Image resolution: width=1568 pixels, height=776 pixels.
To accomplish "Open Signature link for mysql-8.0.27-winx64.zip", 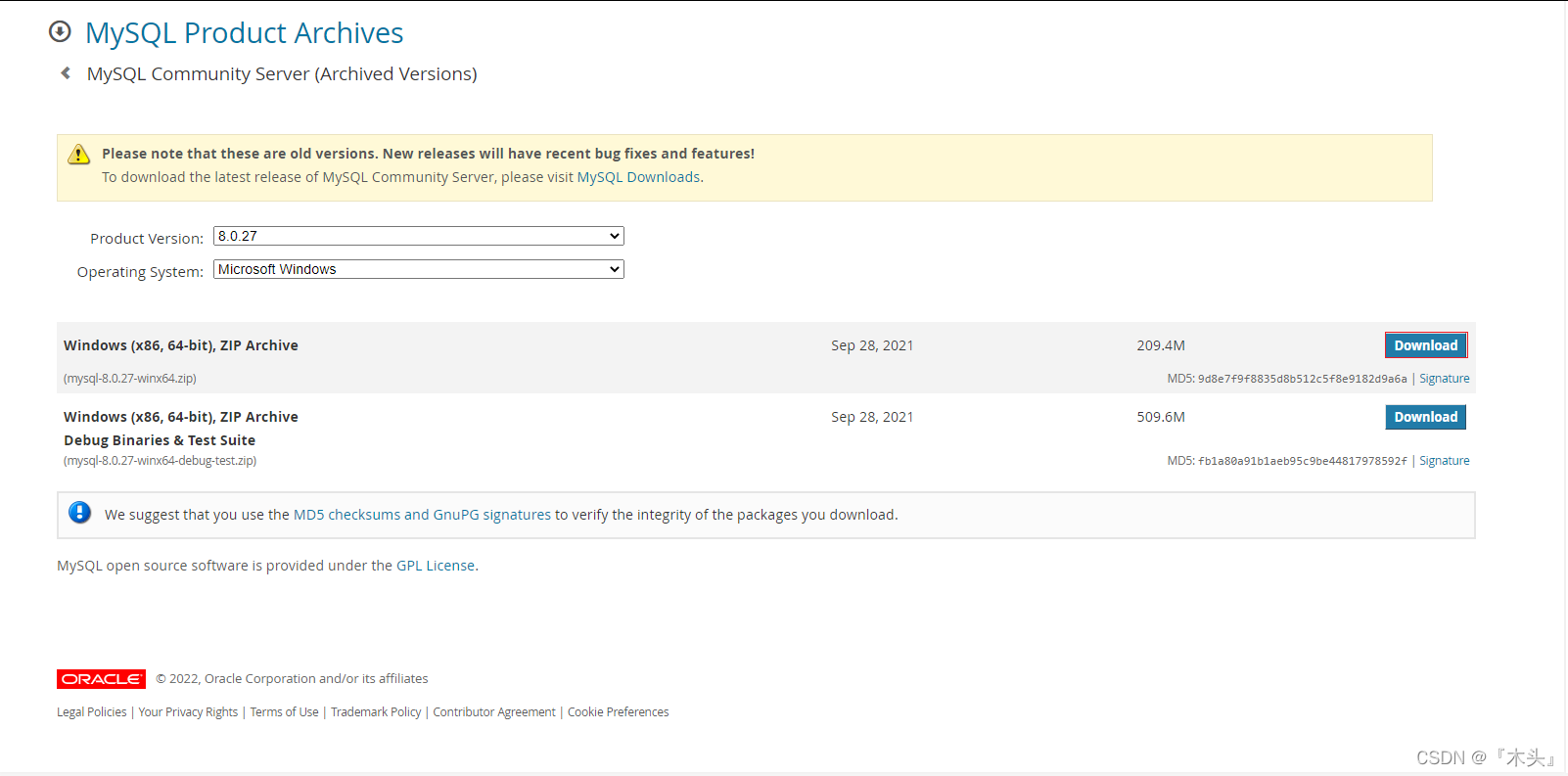I will 1444,379.
